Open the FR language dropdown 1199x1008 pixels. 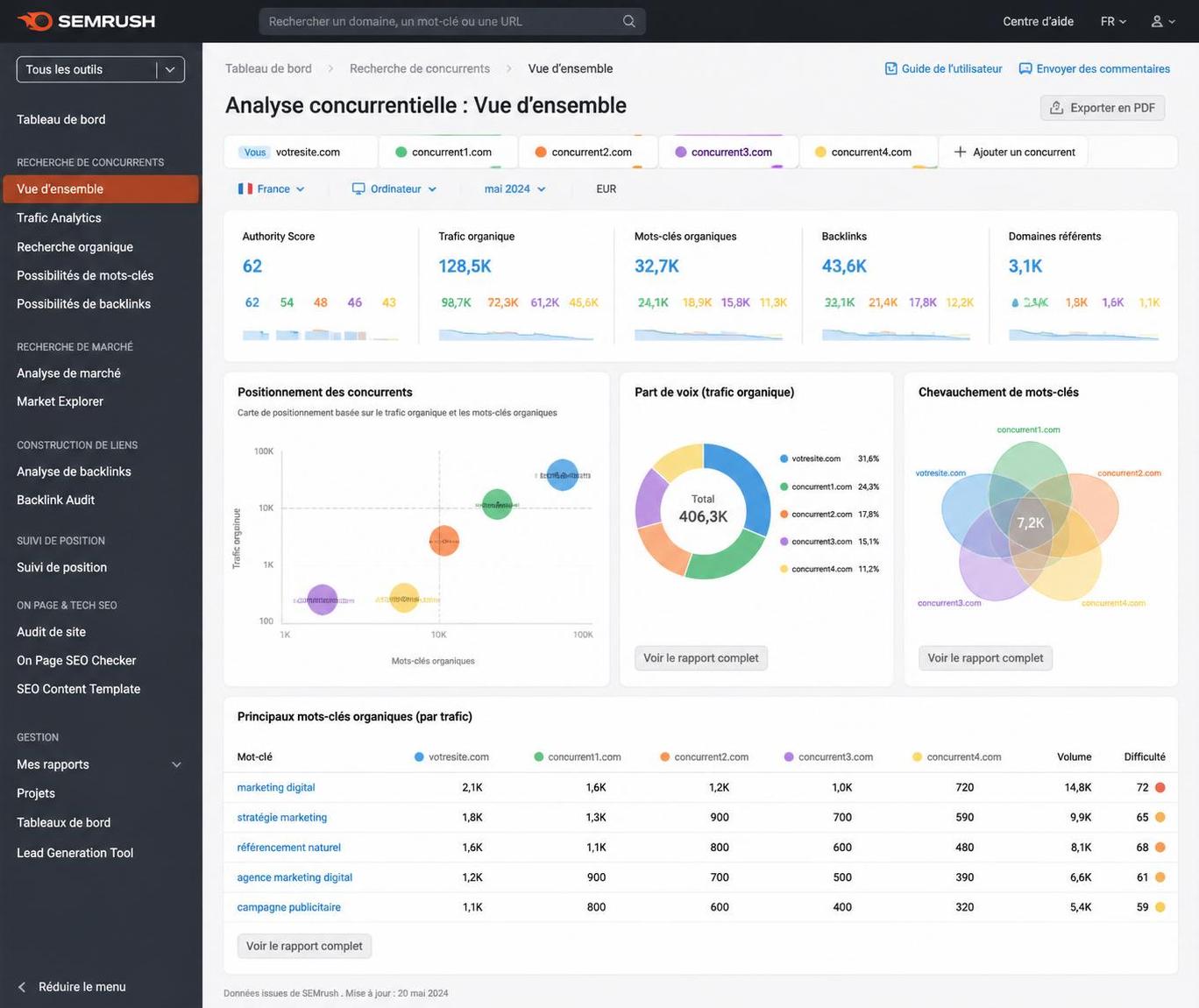coord(1113,21)
